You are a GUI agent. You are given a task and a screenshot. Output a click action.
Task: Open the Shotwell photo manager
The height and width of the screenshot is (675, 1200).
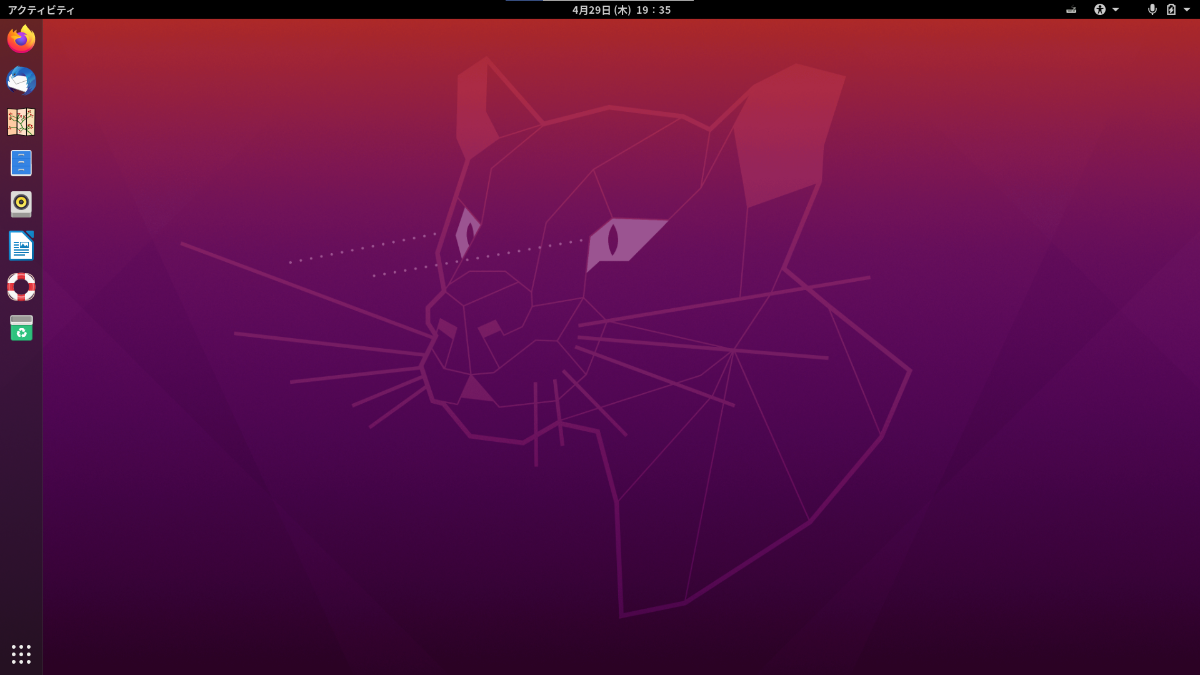pyautogui.click(x=20, y=122)
